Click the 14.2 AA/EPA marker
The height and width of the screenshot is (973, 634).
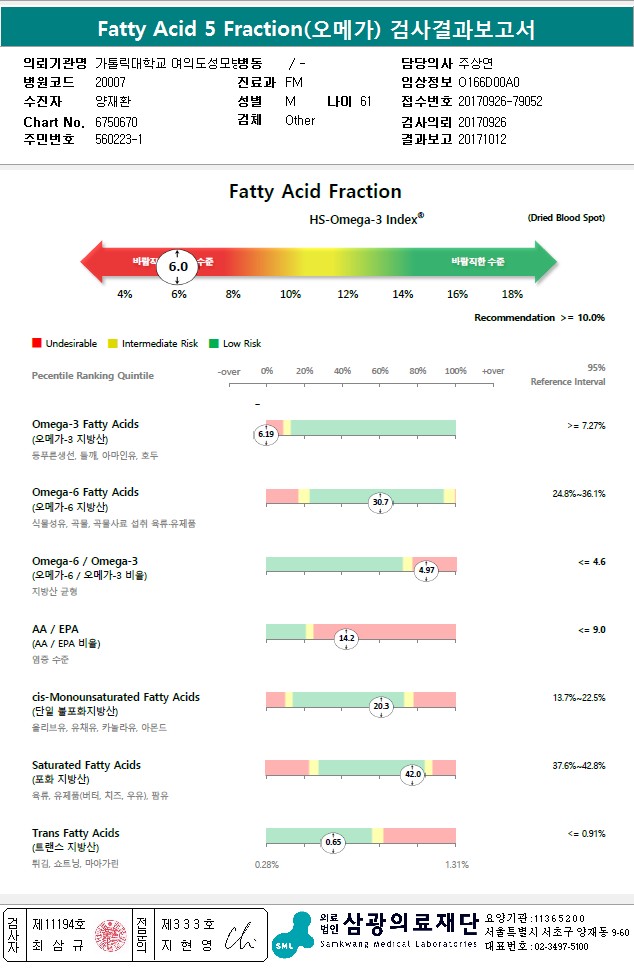(x=346, y=638)
